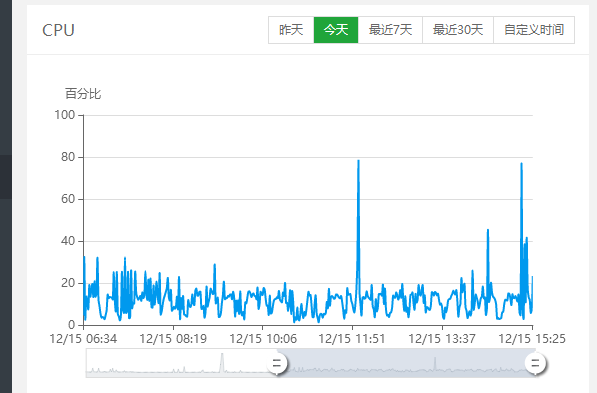Click the left zoom slider handle
The height and width of the screenshot is (393, 597).
click(x=277, y=363)
